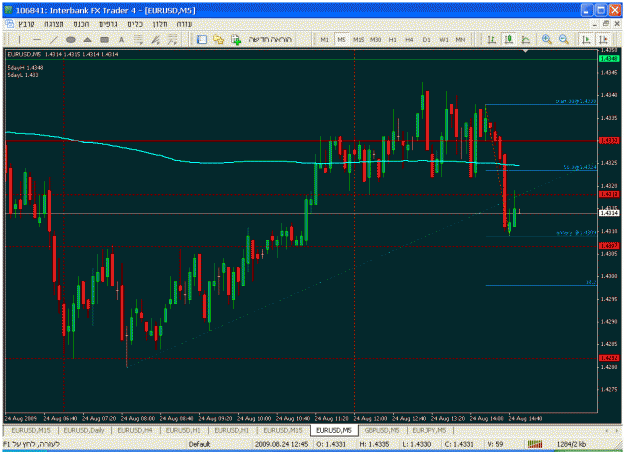Image resolution: width=625 pixels, height=452 pixels.
Task: Switch chart to bar chart icon
Action: (491, 39)
